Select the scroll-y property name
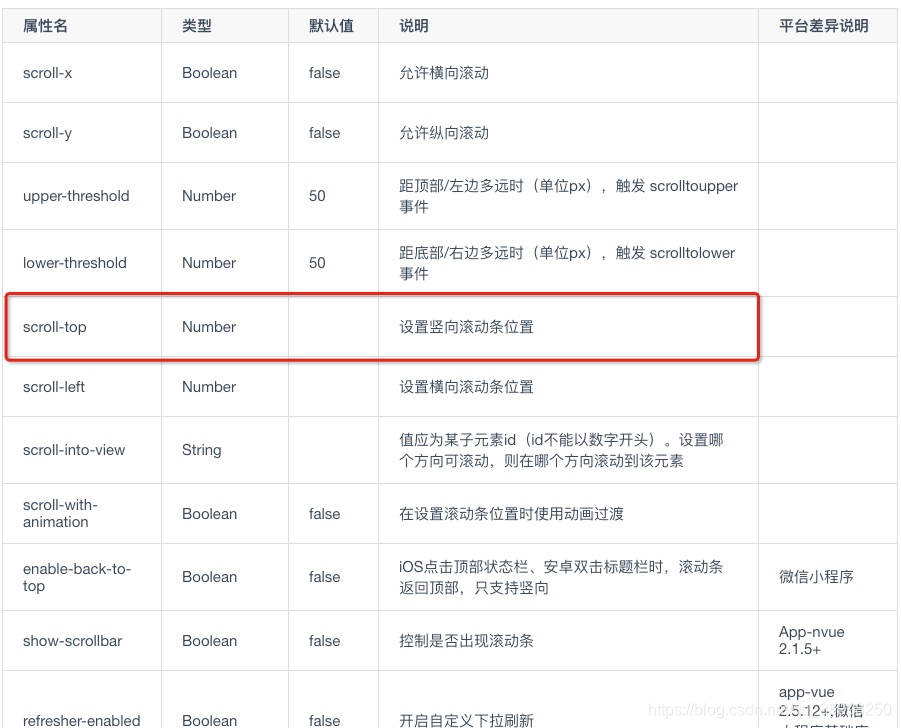The image size is (901, 728). point(48,133)
